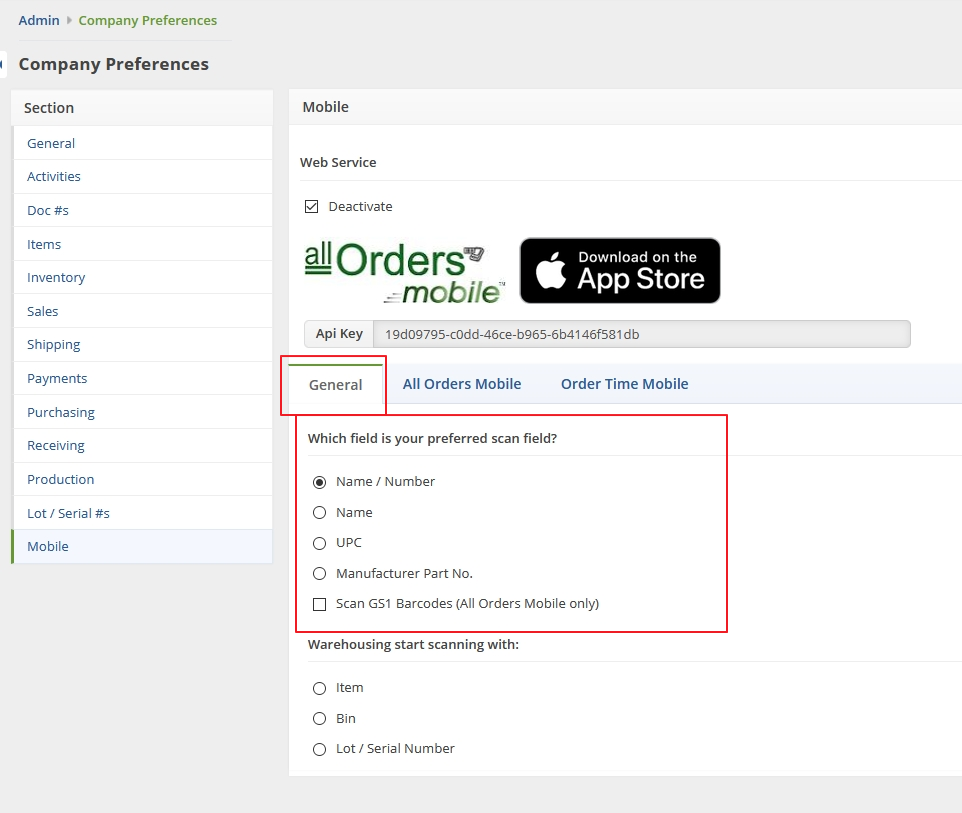The image size is (962, 813).
Task: Enable Scan GS1 Barcodes checkbox
Action: [x=320, y=604]
